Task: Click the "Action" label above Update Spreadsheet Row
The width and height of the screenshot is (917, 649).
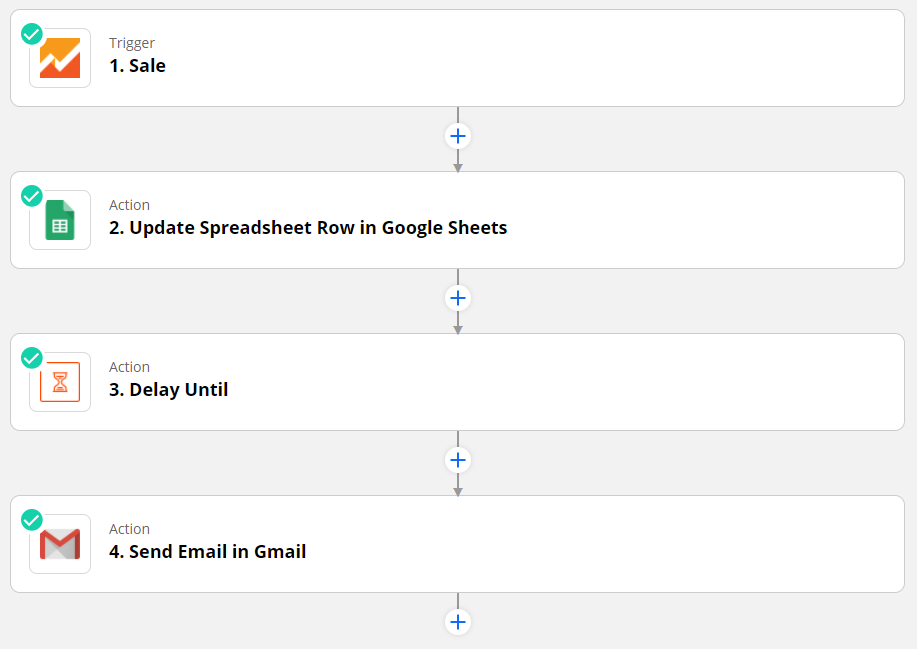Action: tap(129, 205)
